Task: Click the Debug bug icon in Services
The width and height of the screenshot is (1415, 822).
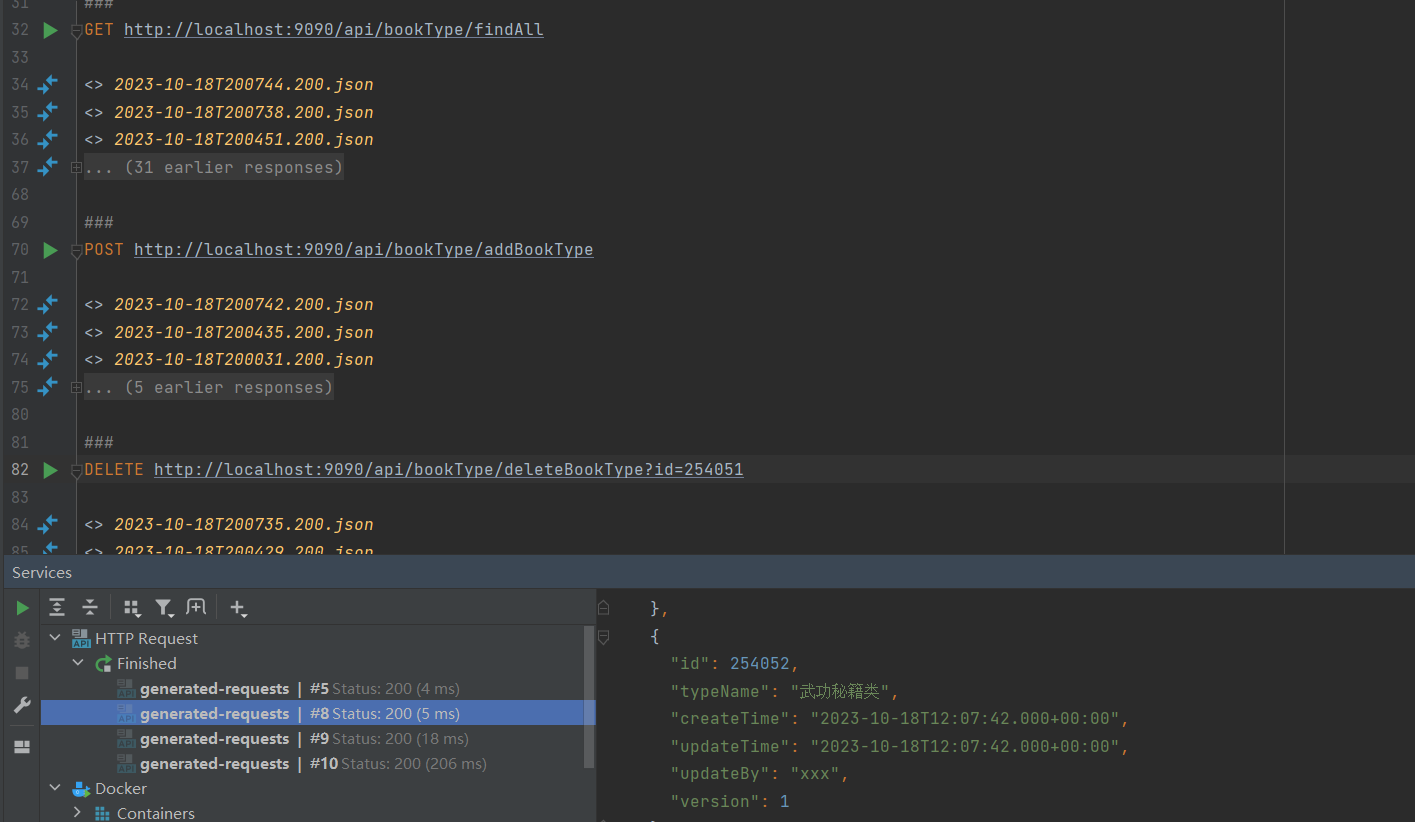Action: click(22, 640)
